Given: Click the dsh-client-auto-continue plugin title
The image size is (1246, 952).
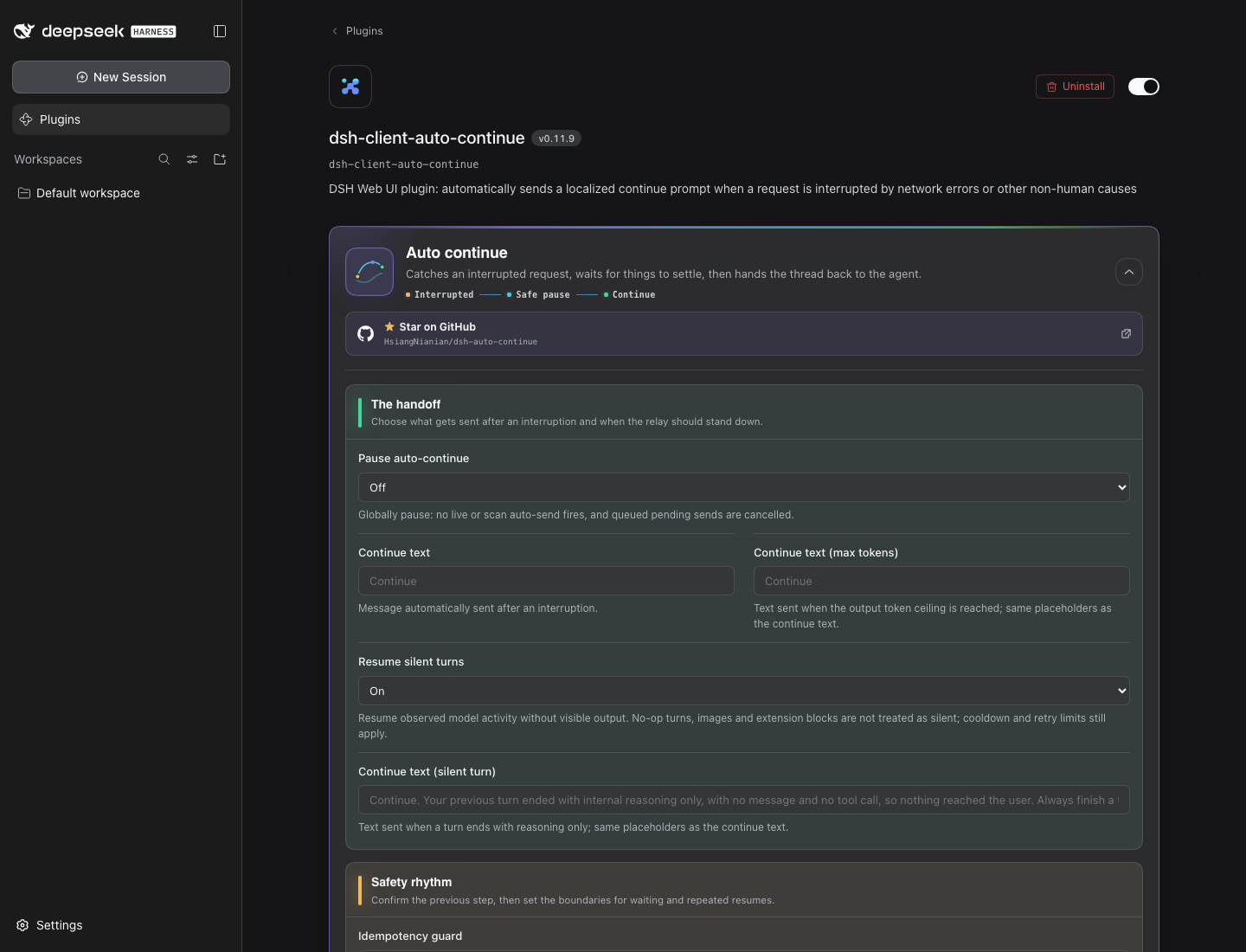Looking at the screenshot, I should (x=427, y=138).
